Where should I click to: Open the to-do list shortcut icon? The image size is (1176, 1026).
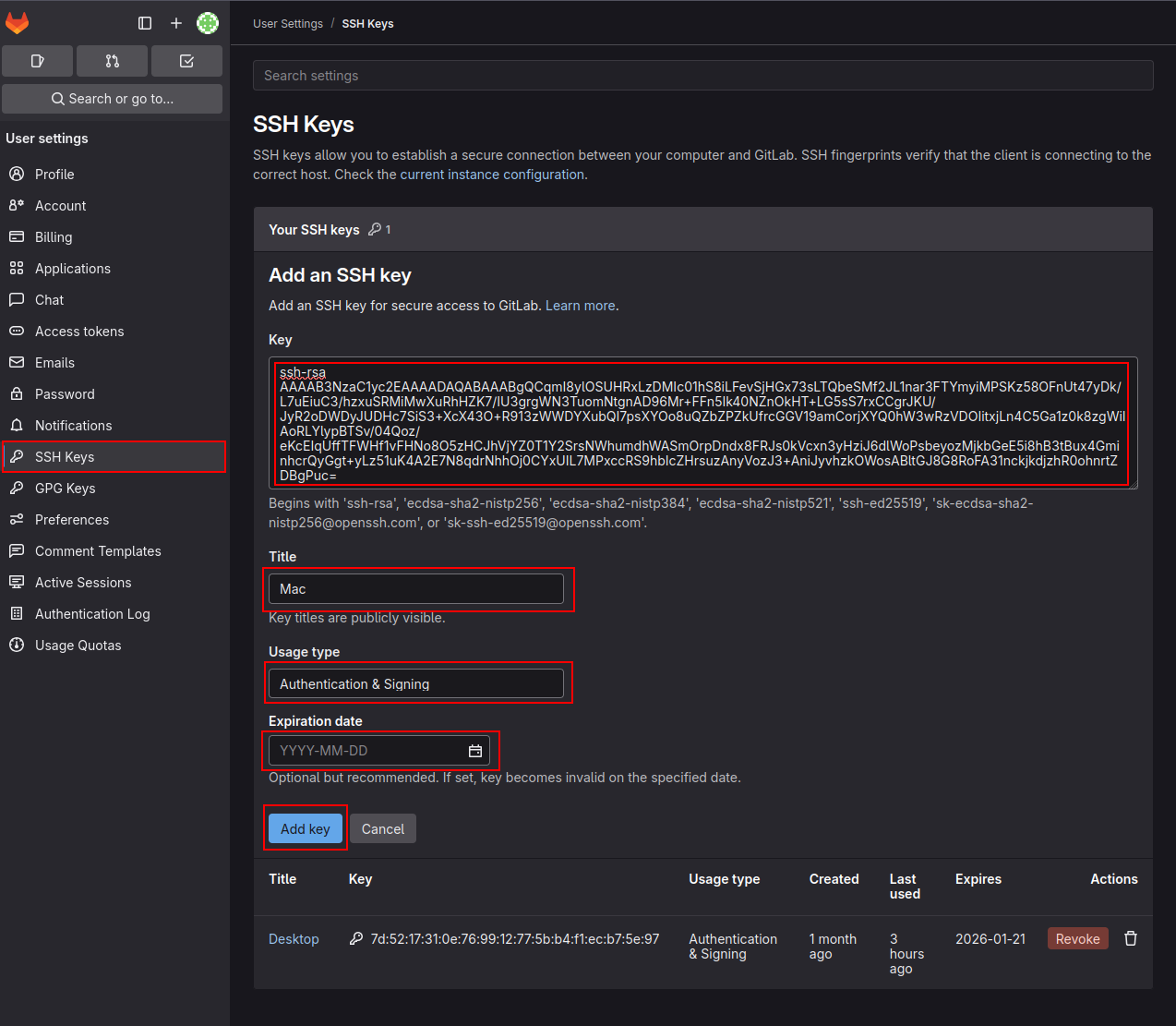click(x=186, y=61)
